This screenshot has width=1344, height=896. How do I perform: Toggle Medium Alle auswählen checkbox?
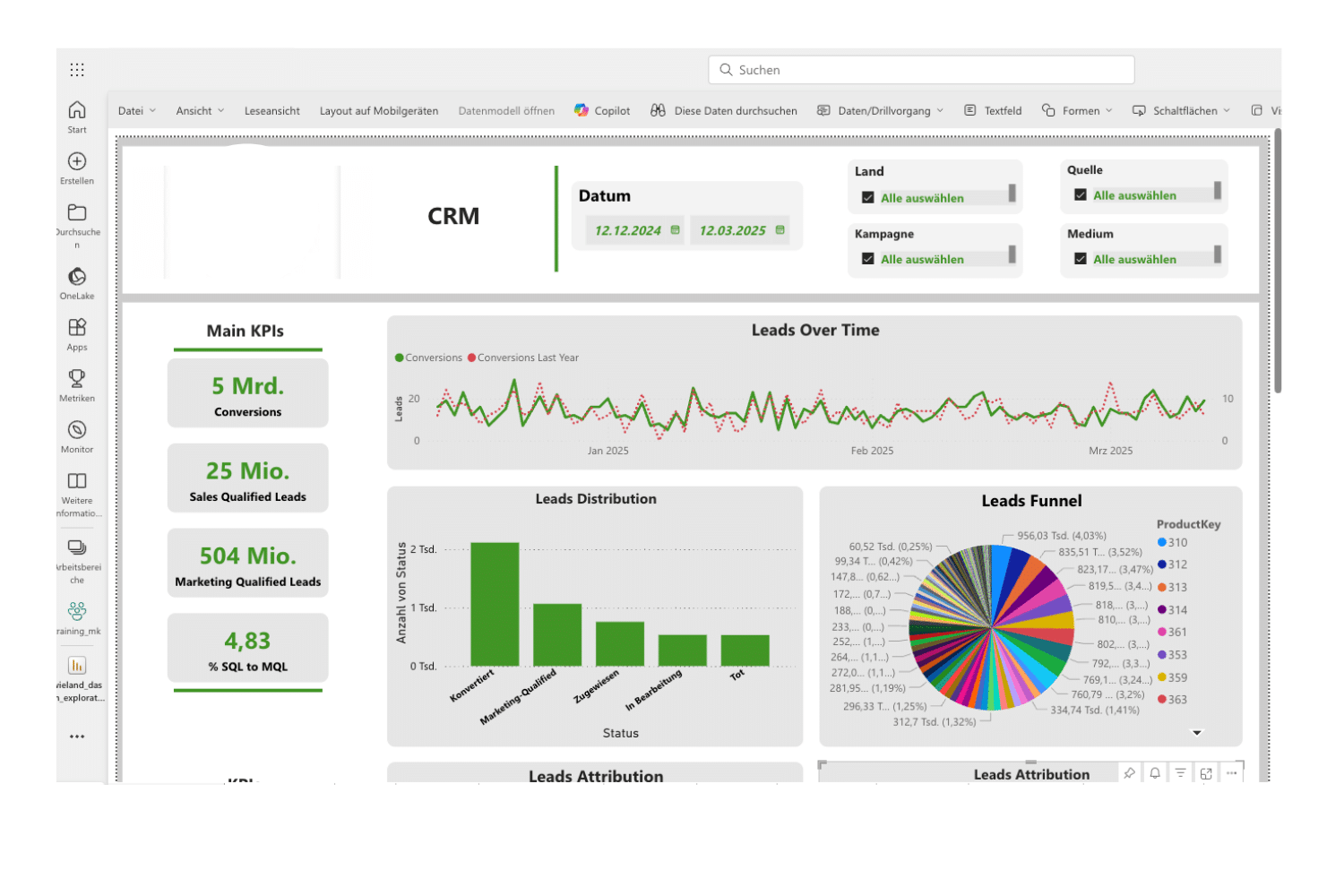coord(1081,258)
